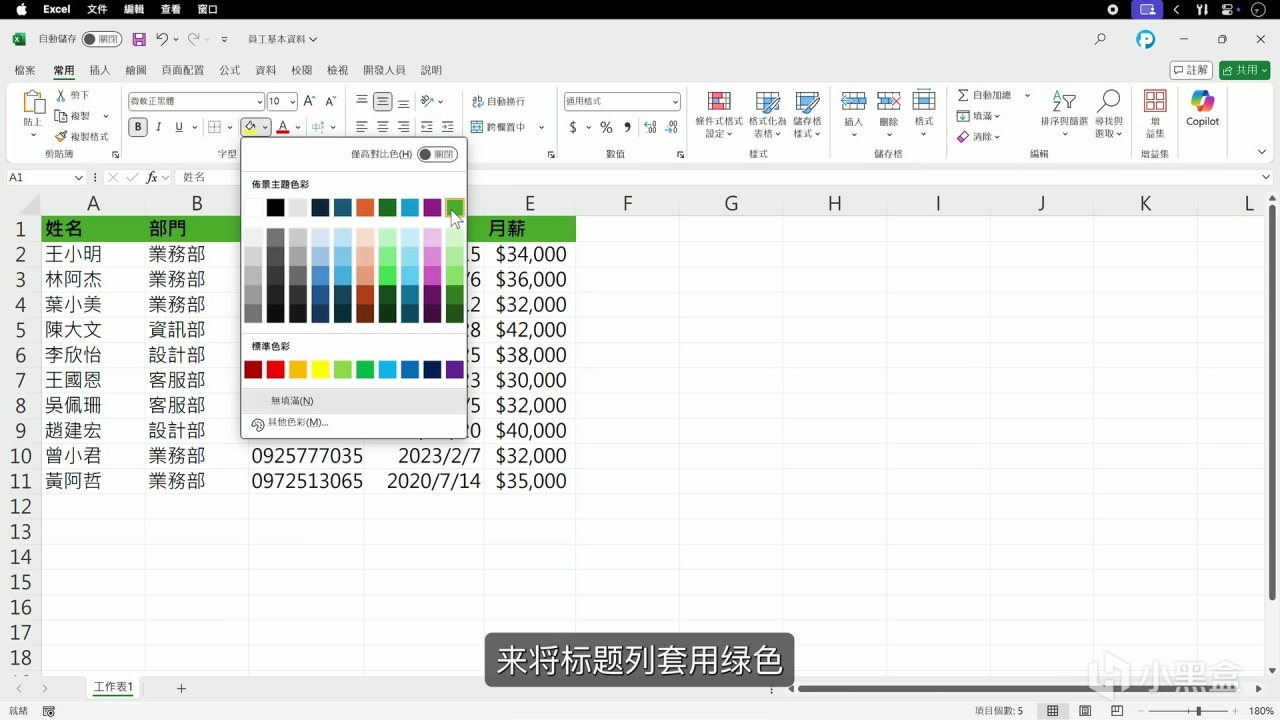
Task: Collapse the ribbon with the chevron
Action: (1262, 152)
